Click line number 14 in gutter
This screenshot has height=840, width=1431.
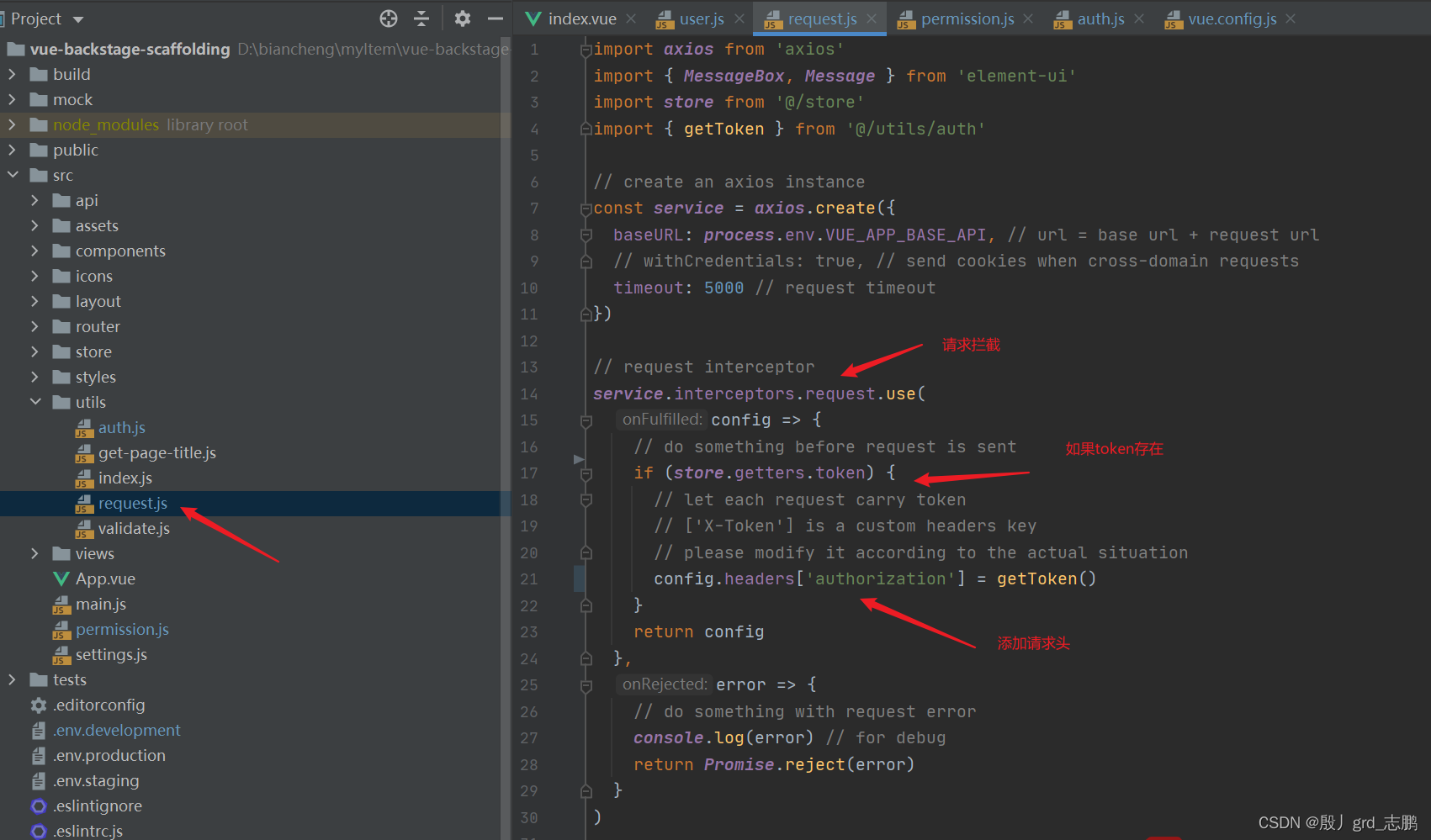pyautogui.click(x=528, y=394)
